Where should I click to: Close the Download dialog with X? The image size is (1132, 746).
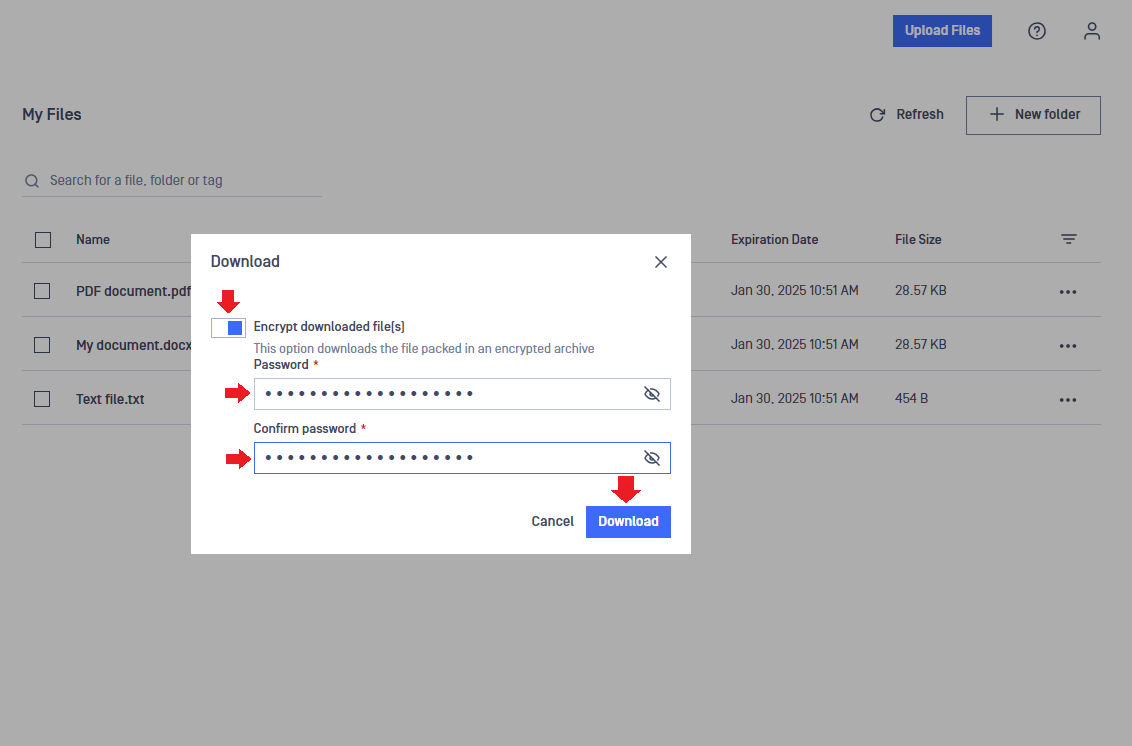661,262
